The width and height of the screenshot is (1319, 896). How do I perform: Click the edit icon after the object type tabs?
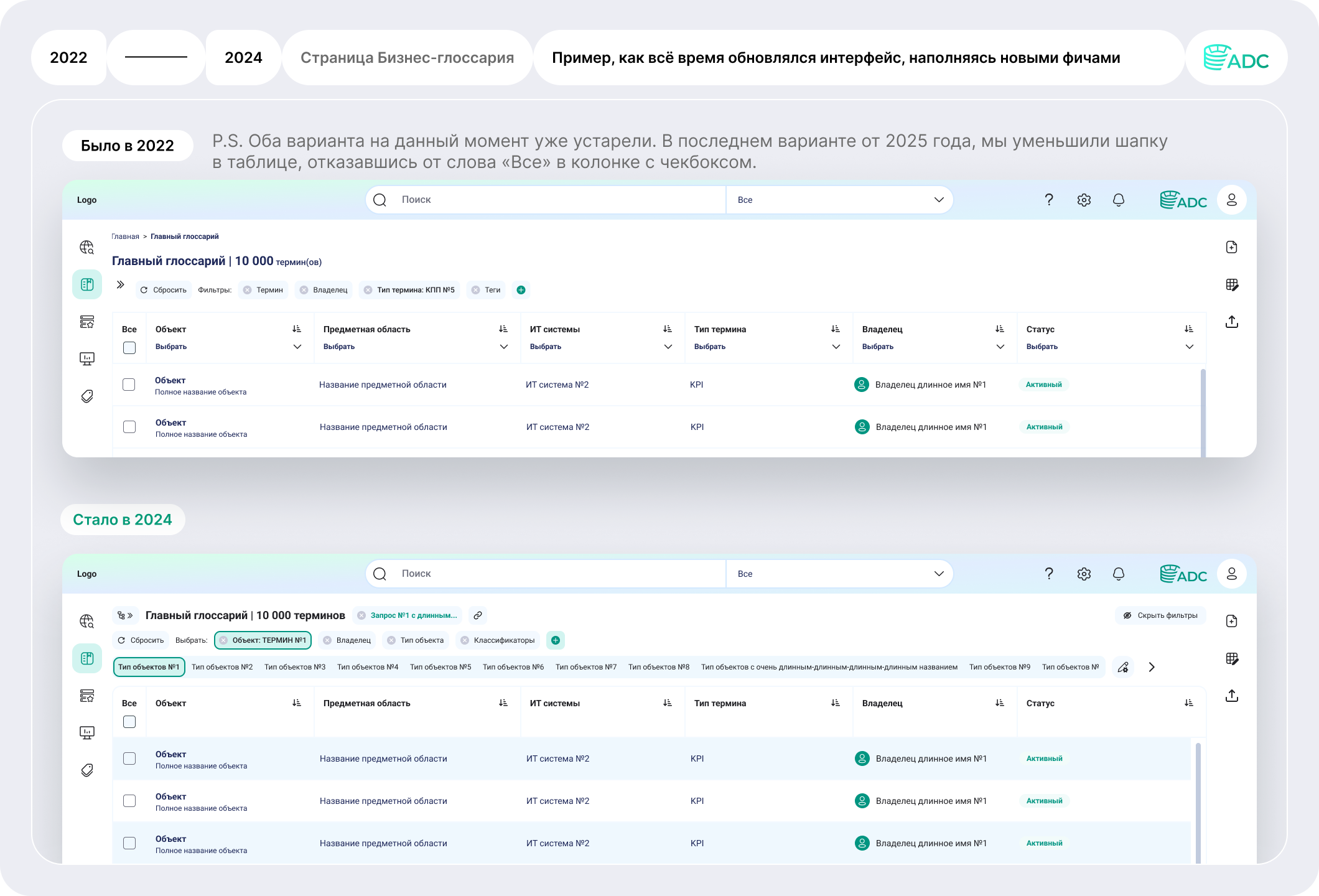[1123, 667]
